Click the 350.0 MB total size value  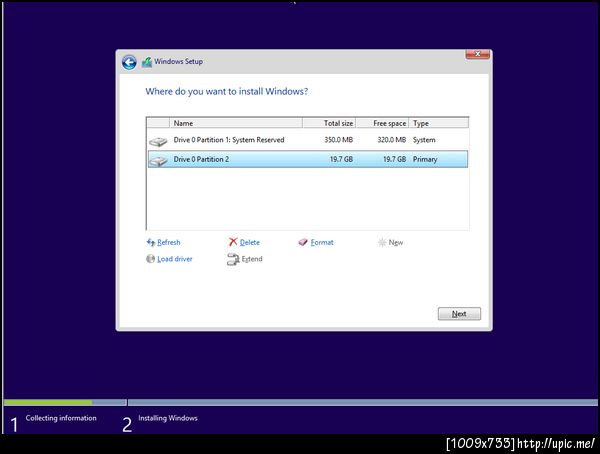[339, 140]
